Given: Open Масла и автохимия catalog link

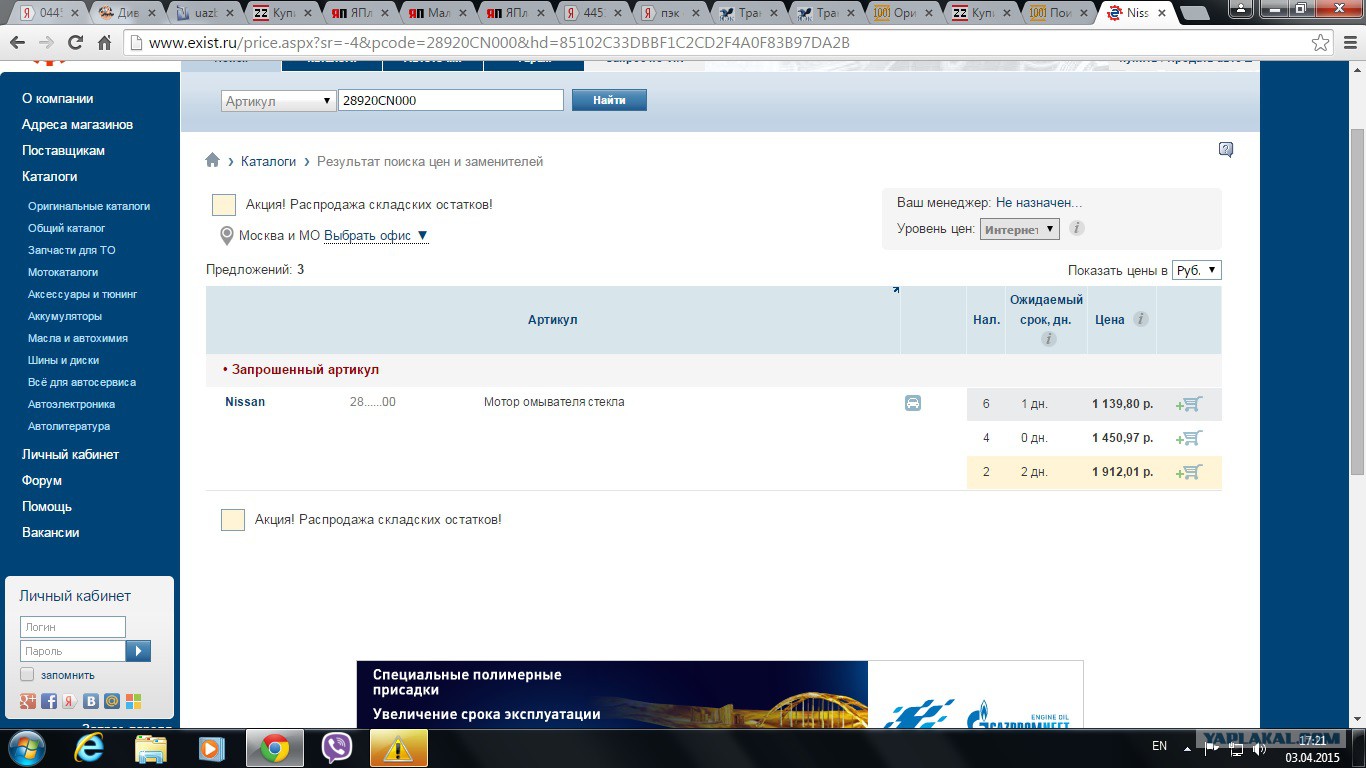Looking at the screenshot, I should (x=78, y=338).
